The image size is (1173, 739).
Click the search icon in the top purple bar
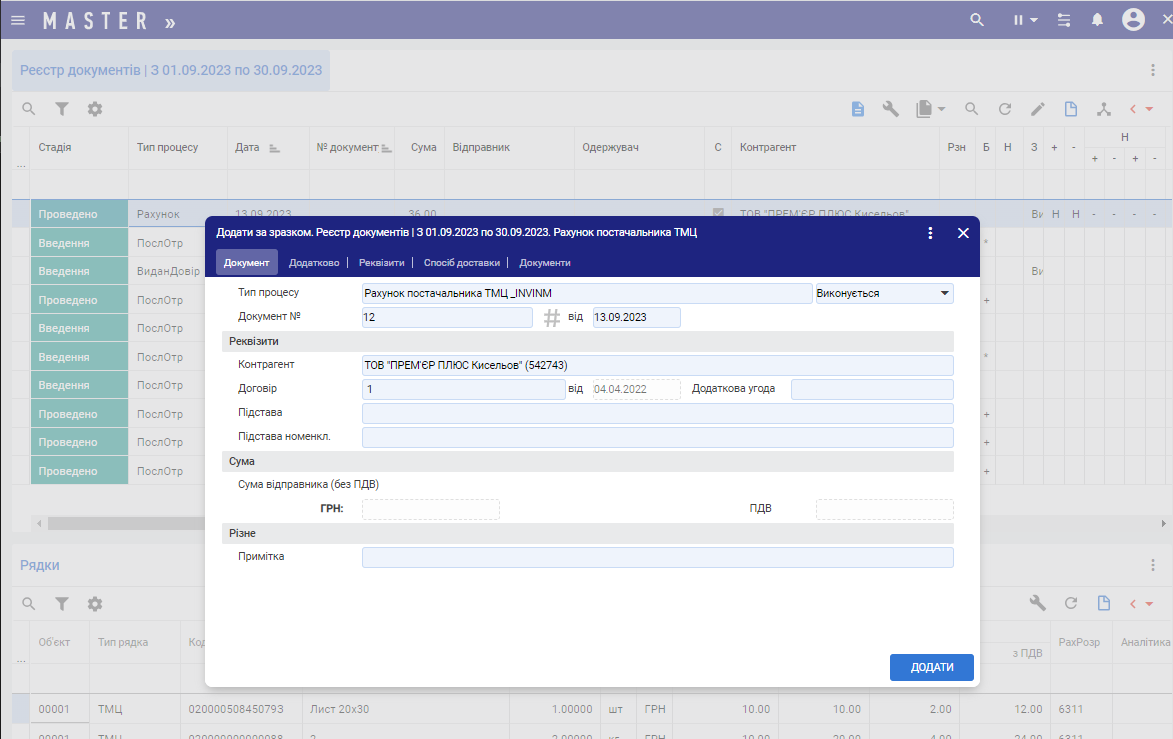978,20
